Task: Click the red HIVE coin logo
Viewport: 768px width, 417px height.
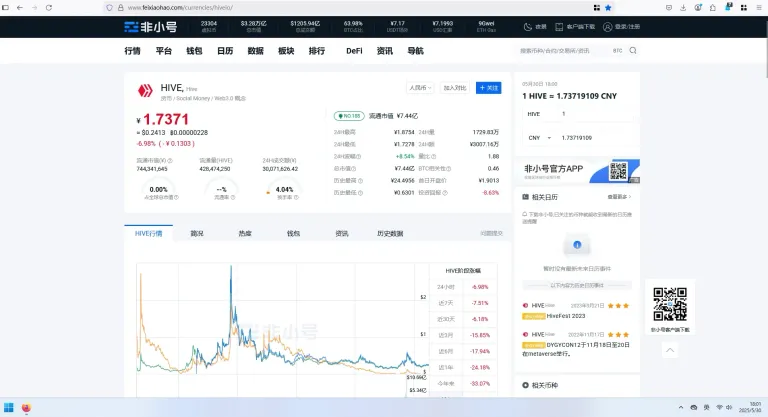Action: pyautogui.click(x=145, y=91)
